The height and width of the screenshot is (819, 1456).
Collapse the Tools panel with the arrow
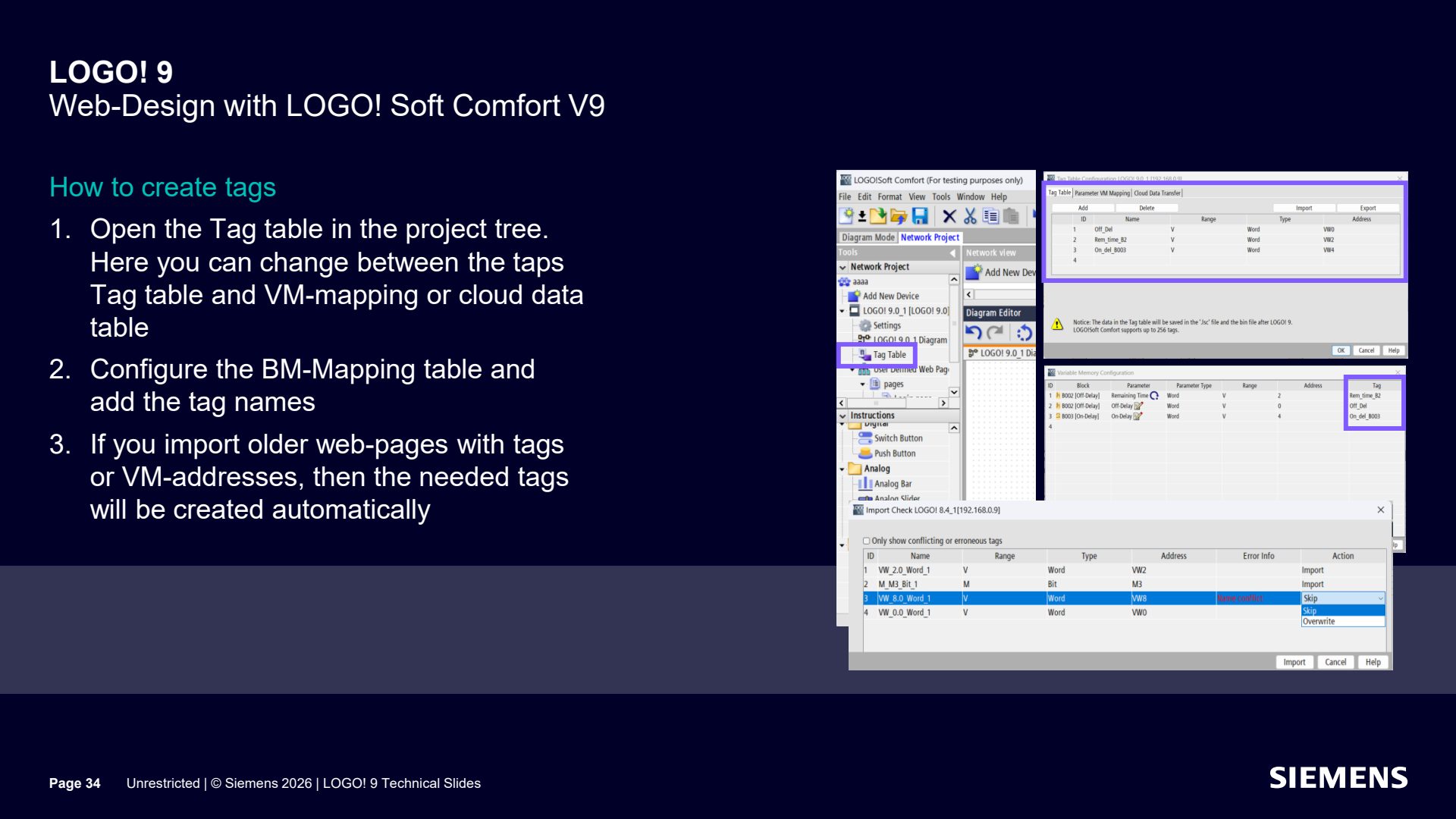click(x=952, y=253)
